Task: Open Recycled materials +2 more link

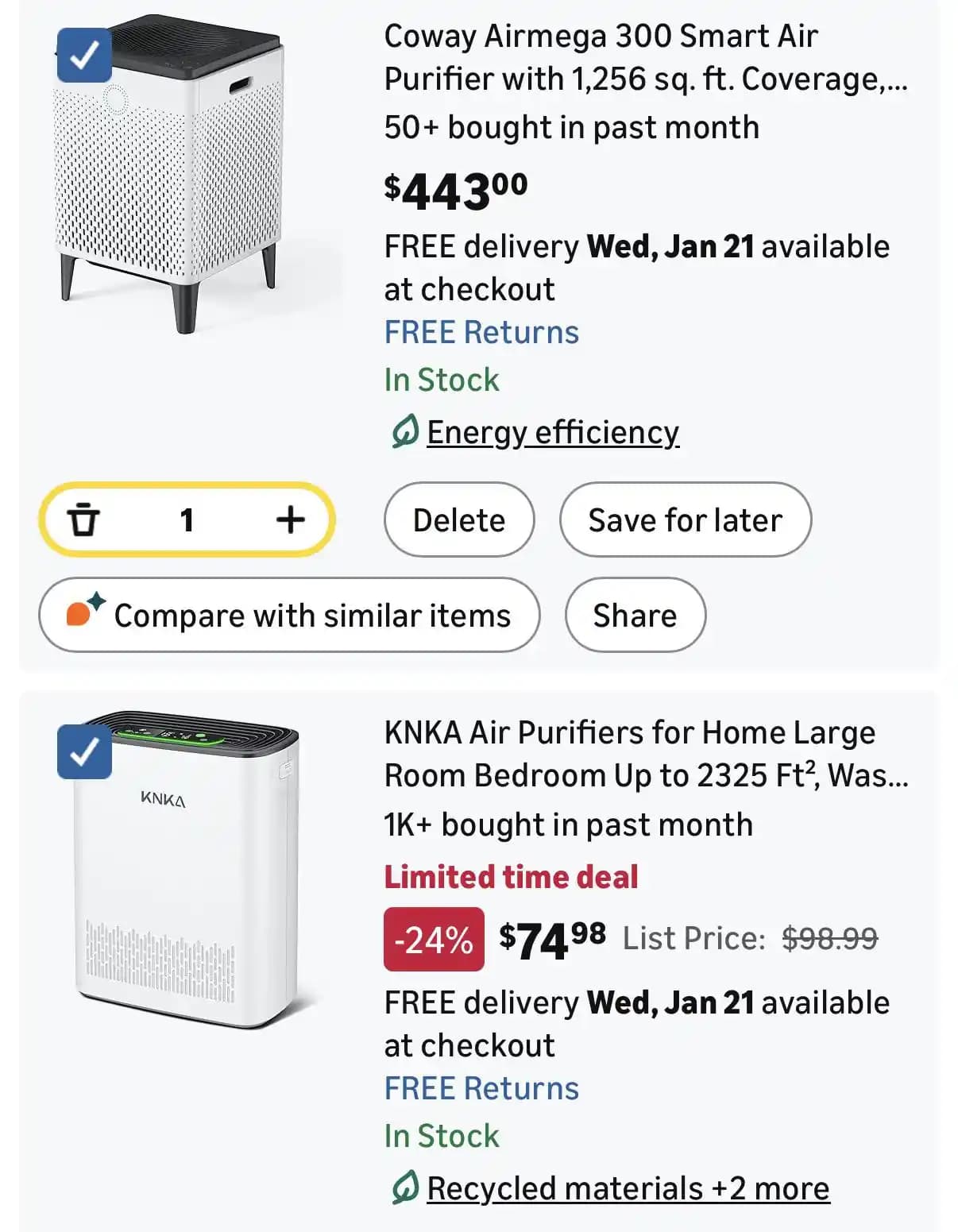Action: pos(628,1188)
